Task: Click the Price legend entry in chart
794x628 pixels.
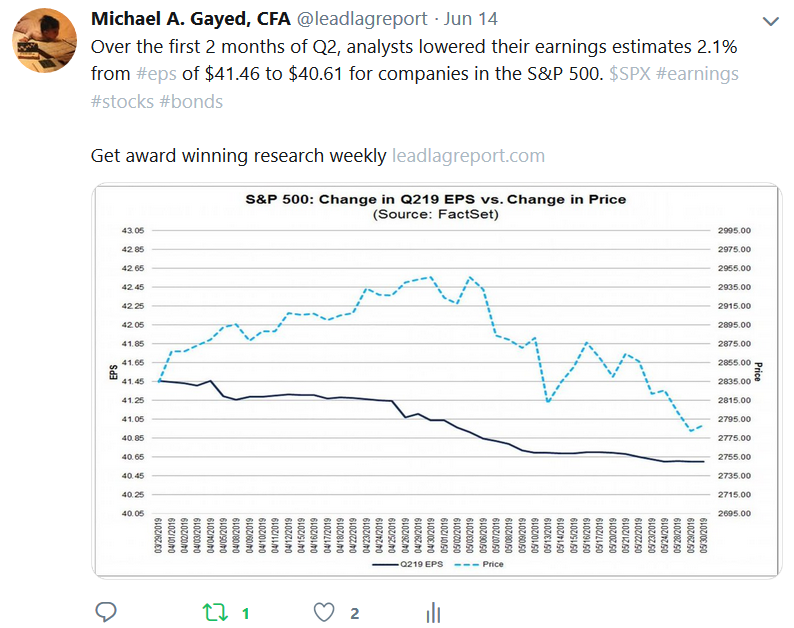Action: pos(480,564)
